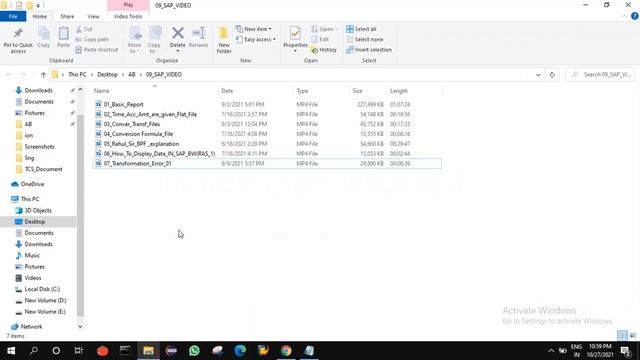The width and height of the screenshot is (640, 360).
Task: Open the History command
Action: [324, 50]
